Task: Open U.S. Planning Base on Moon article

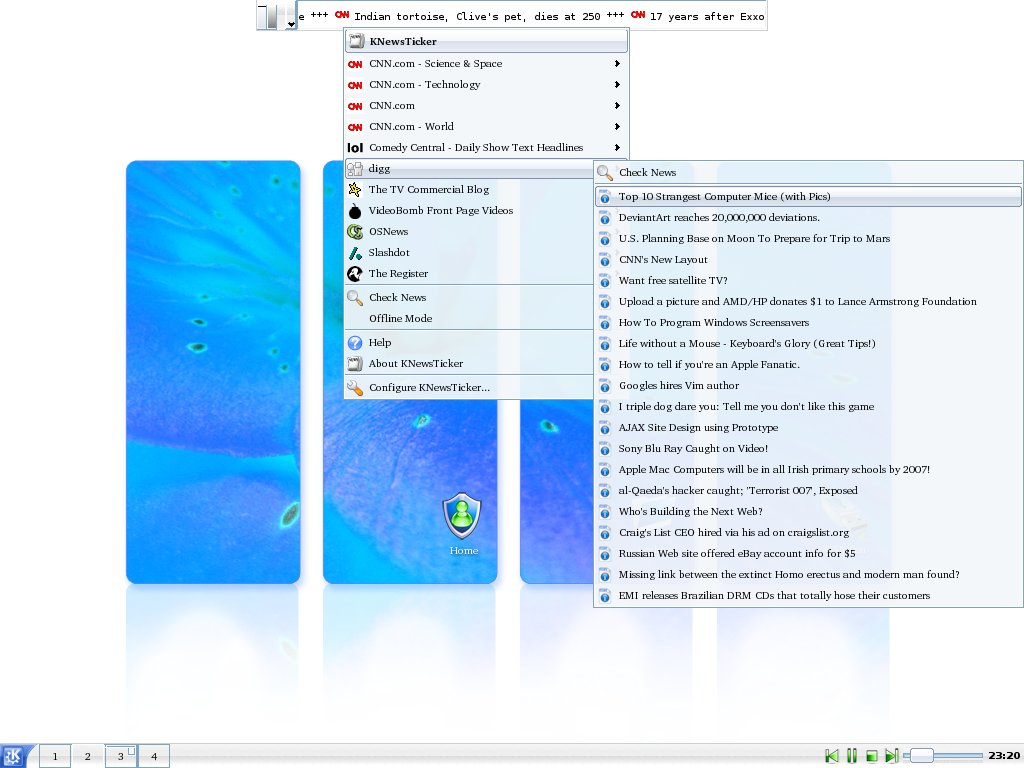Action: tap(808, 238)
